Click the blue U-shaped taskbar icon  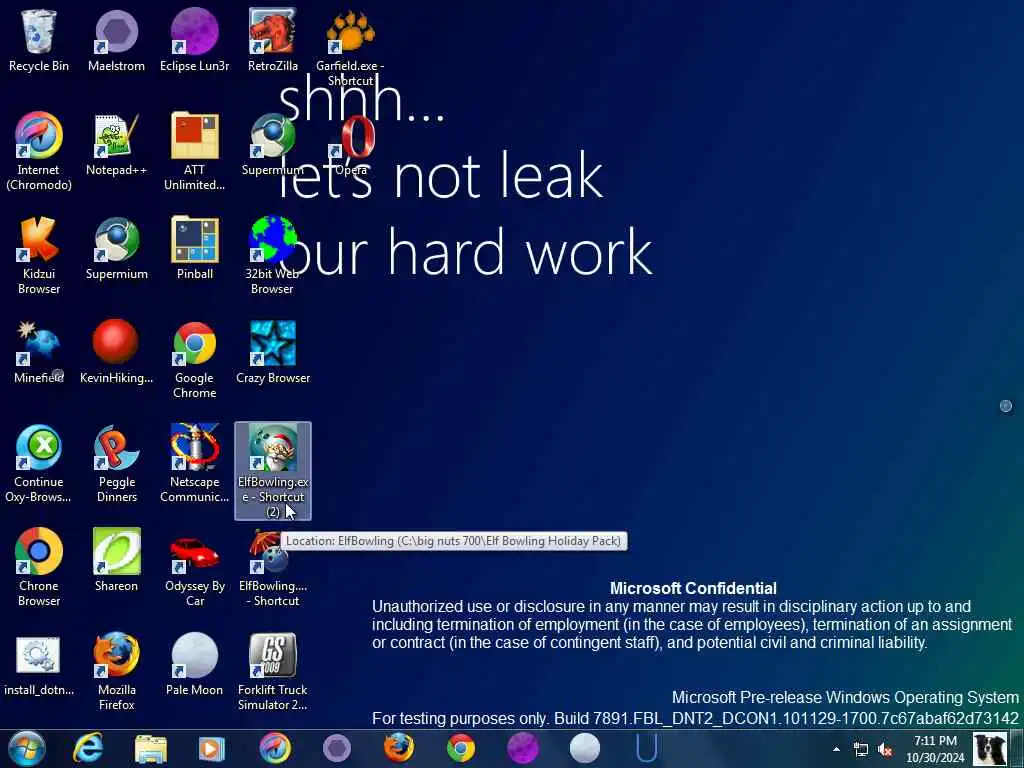647,748
